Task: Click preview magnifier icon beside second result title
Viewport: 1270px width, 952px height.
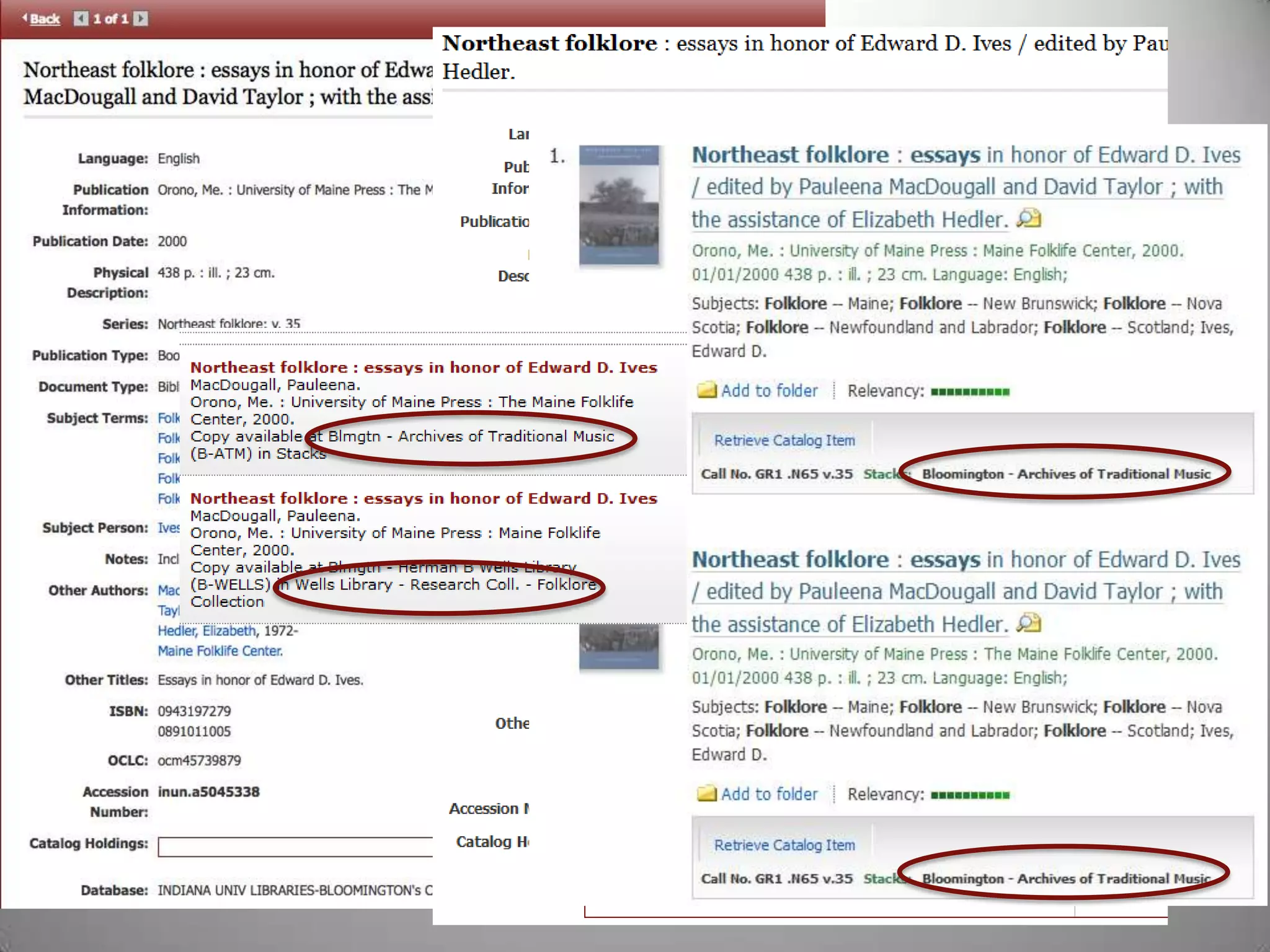Action: tap(1029, 622)
